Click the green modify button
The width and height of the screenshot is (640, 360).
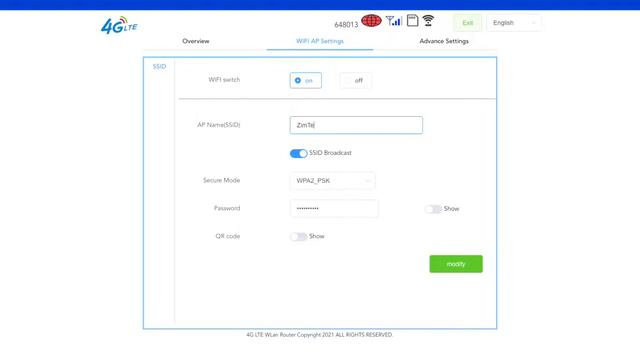[x=456, y=264]
